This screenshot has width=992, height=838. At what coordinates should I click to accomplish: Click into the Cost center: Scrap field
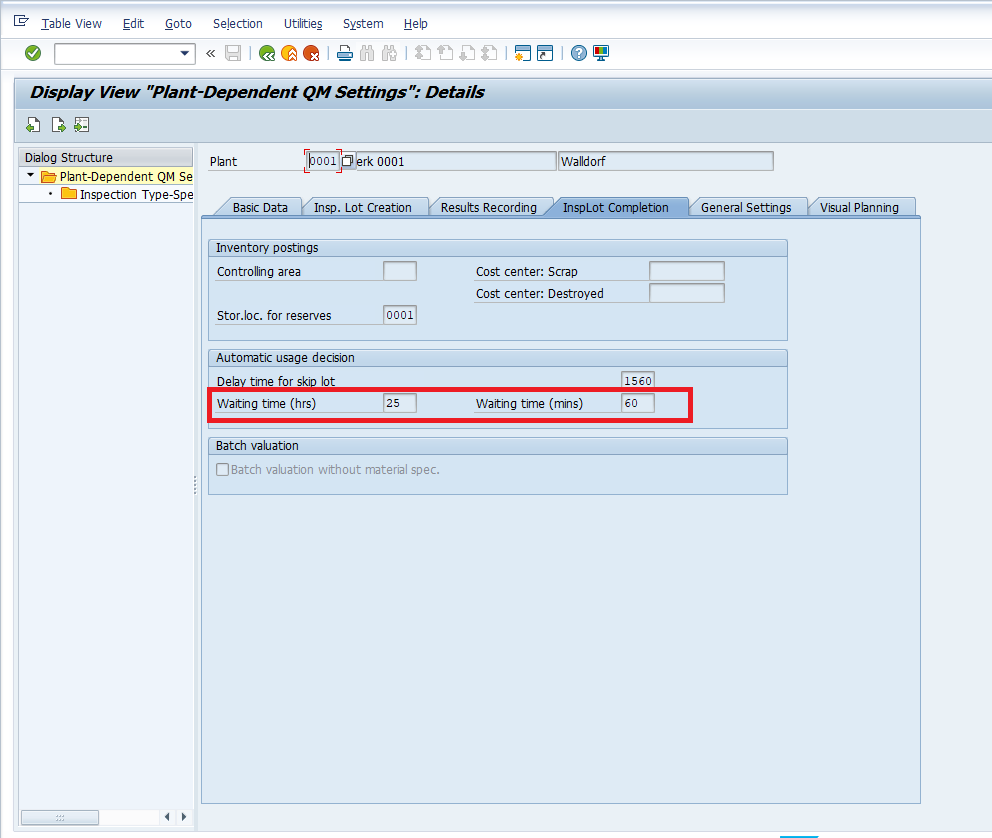pos(686,271)
